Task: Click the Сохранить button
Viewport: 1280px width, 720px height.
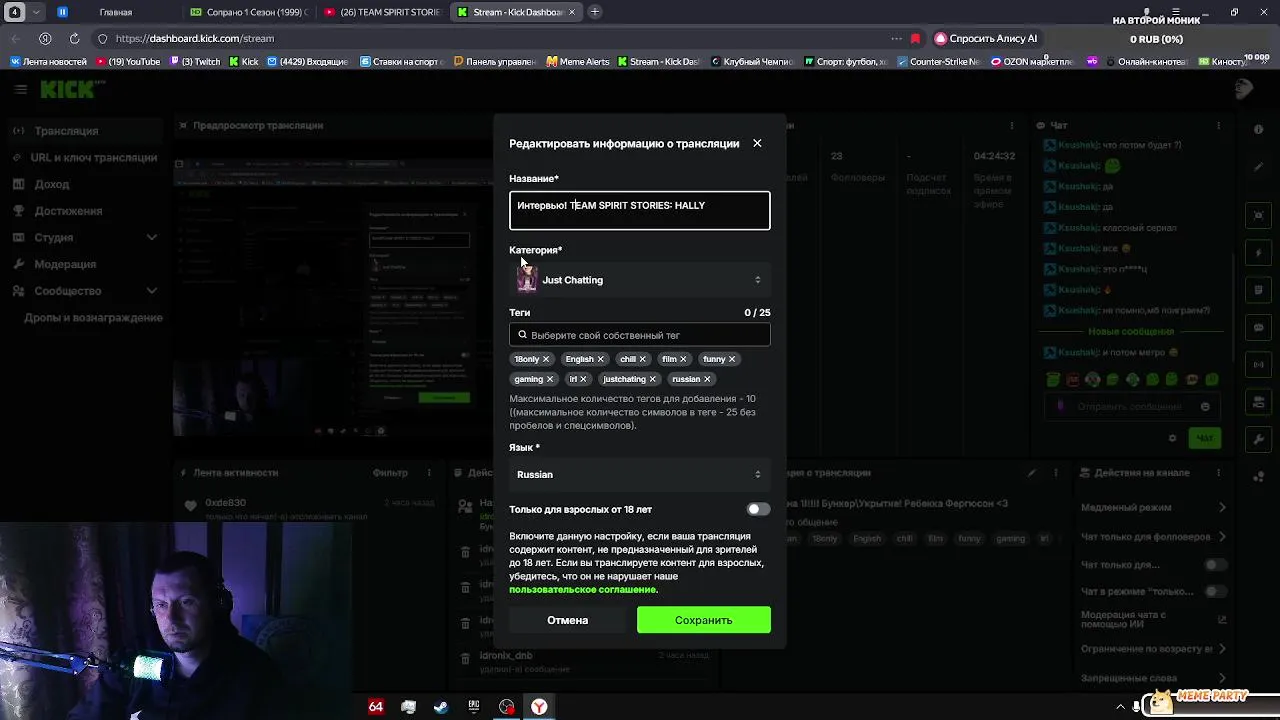Action: (x=704, y=620)
